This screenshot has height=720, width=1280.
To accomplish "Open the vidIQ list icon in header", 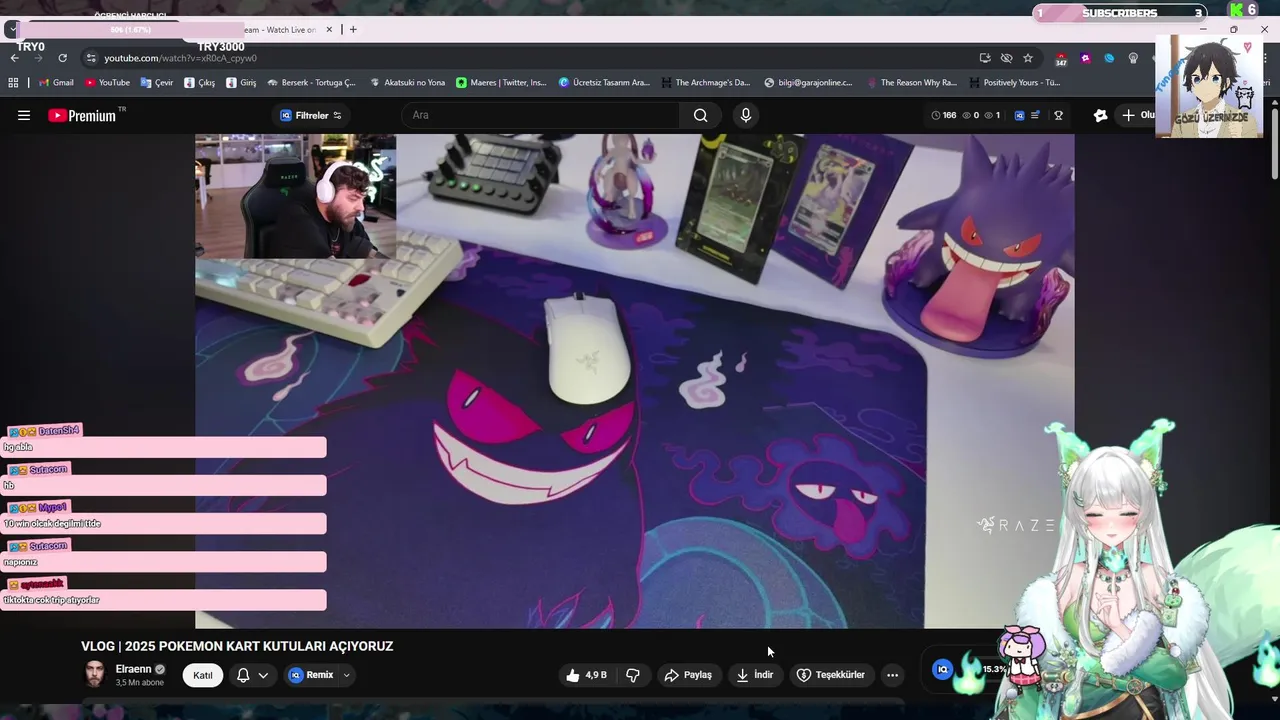I will point(1035,115).
